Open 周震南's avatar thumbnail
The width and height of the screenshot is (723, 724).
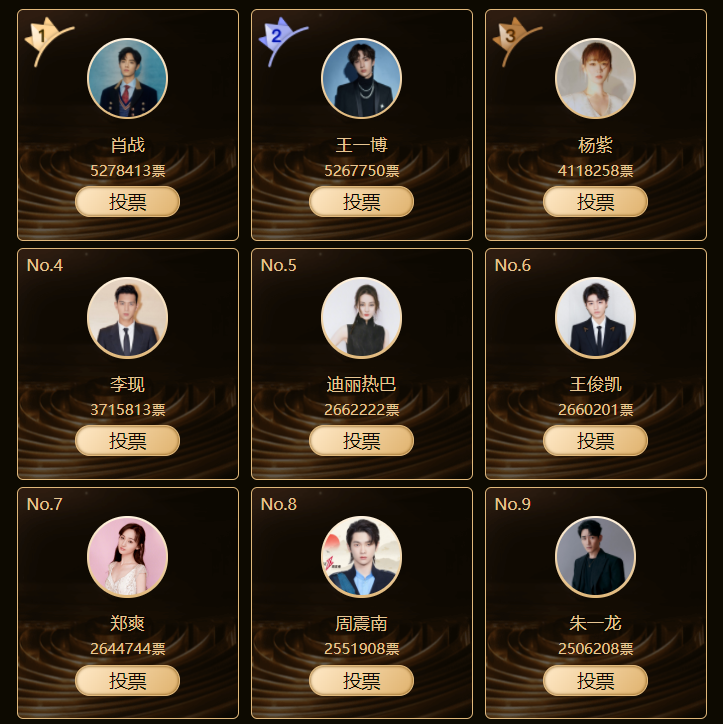pyautogui.click(x=362, y=557)
